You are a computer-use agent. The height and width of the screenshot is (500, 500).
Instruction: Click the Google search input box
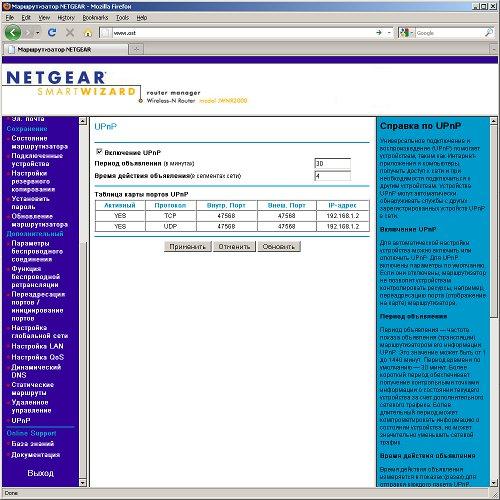pos(449,33)
